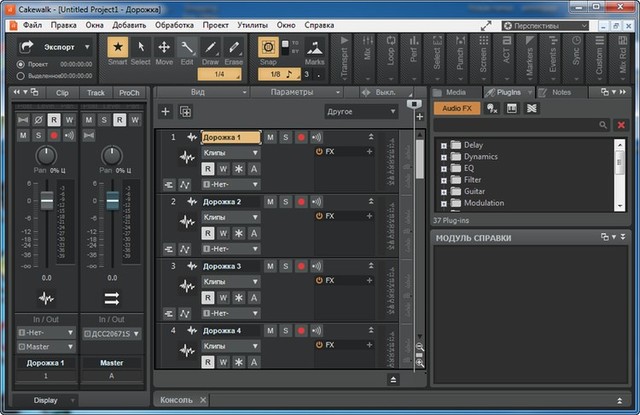Image resolution: width=640 pixels, height=415 pixels.
Task: Open the Обработка menu
Action: [174, 24]
